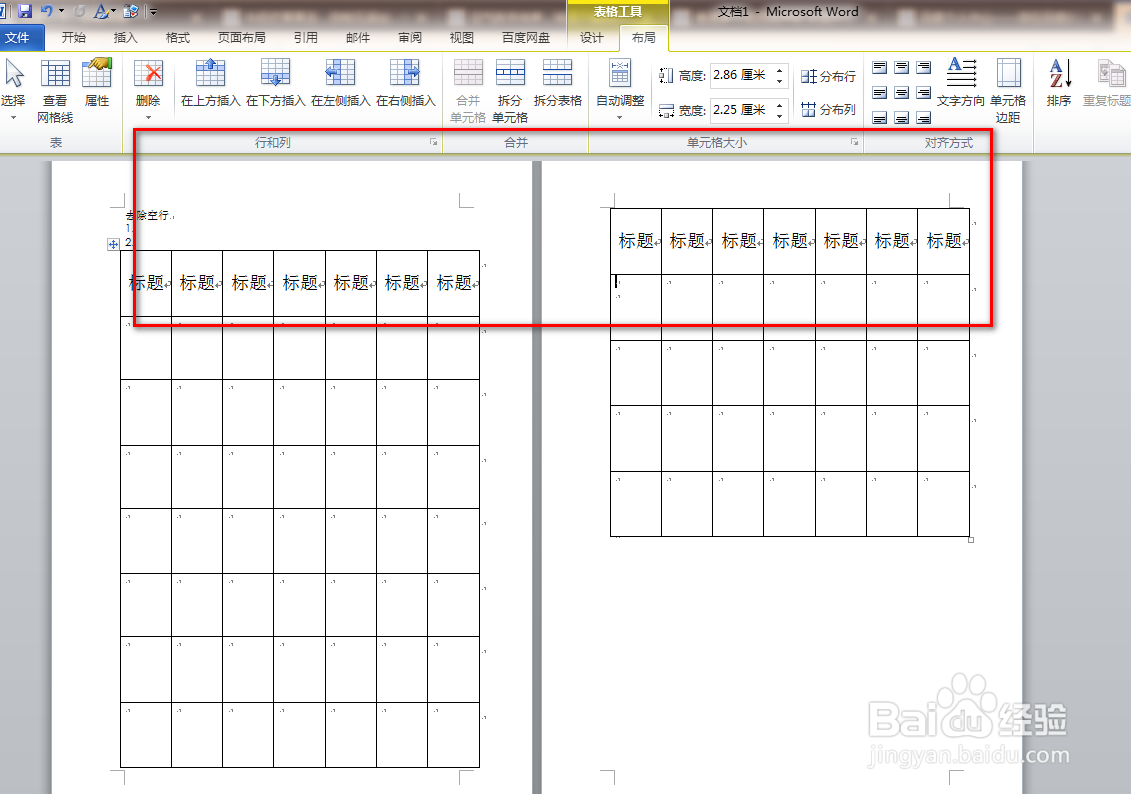
Task: Switch to the 引用 tab
Action: (306, 38)
